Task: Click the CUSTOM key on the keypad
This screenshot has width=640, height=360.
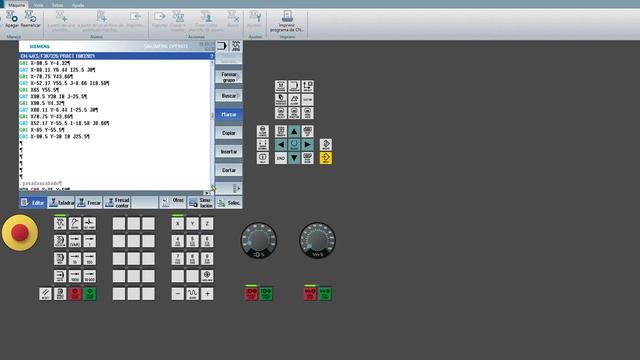Action: 307,100
